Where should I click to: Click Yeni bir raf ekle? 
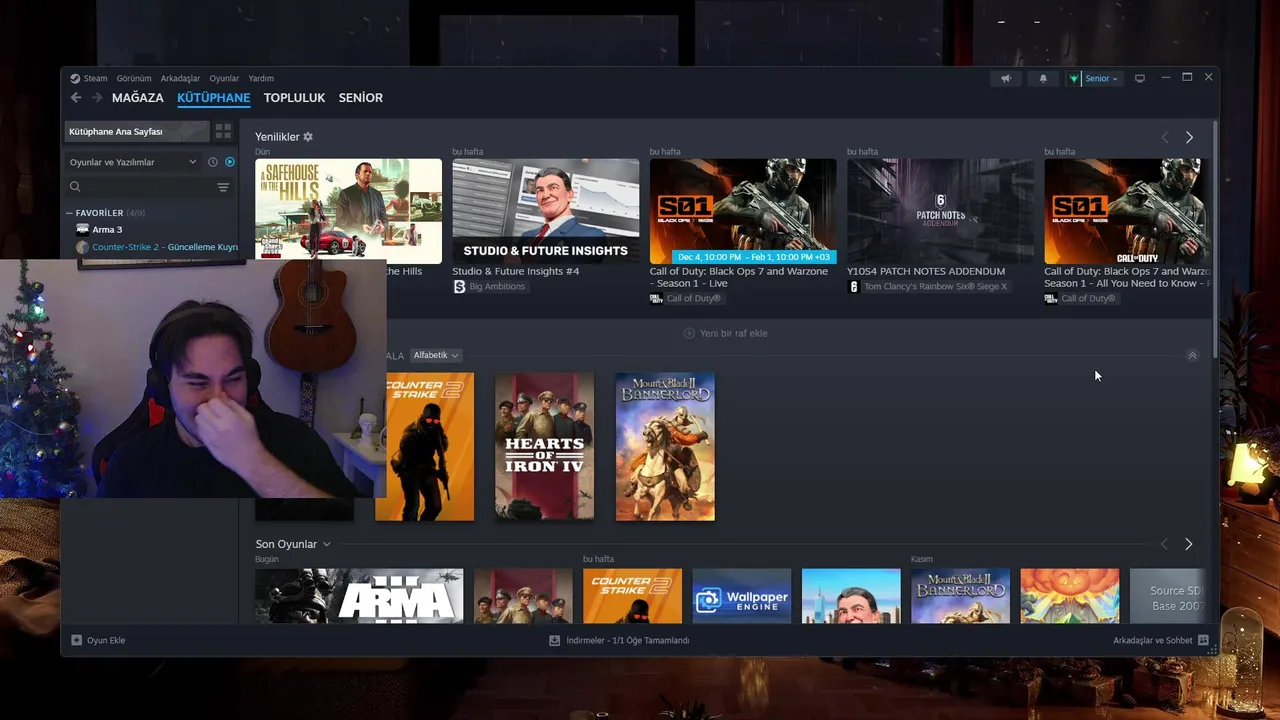click(726, 333)
